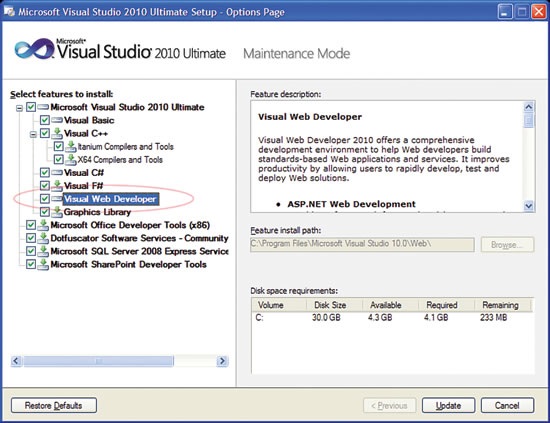Click the drive icon beside Visual Basic

coord(57,120)
